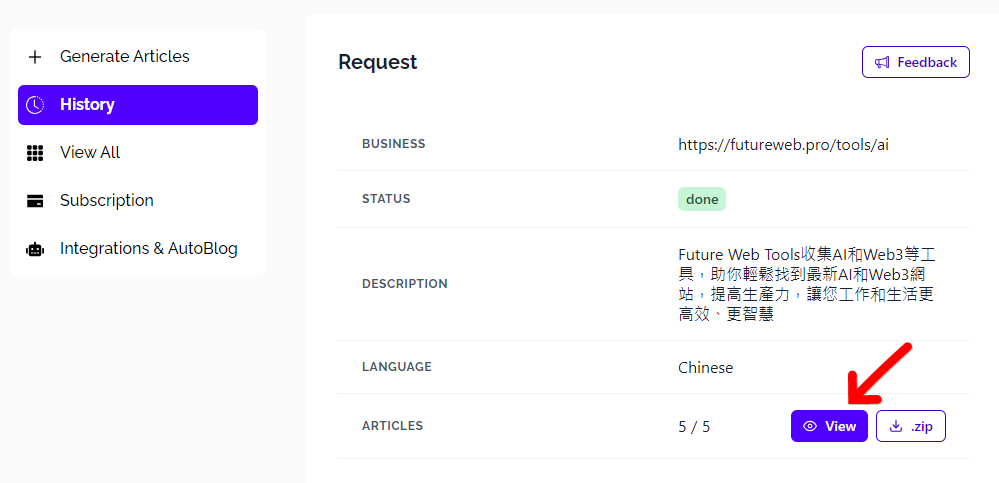Click the Future Web Tools description text

tap(806, 284)
